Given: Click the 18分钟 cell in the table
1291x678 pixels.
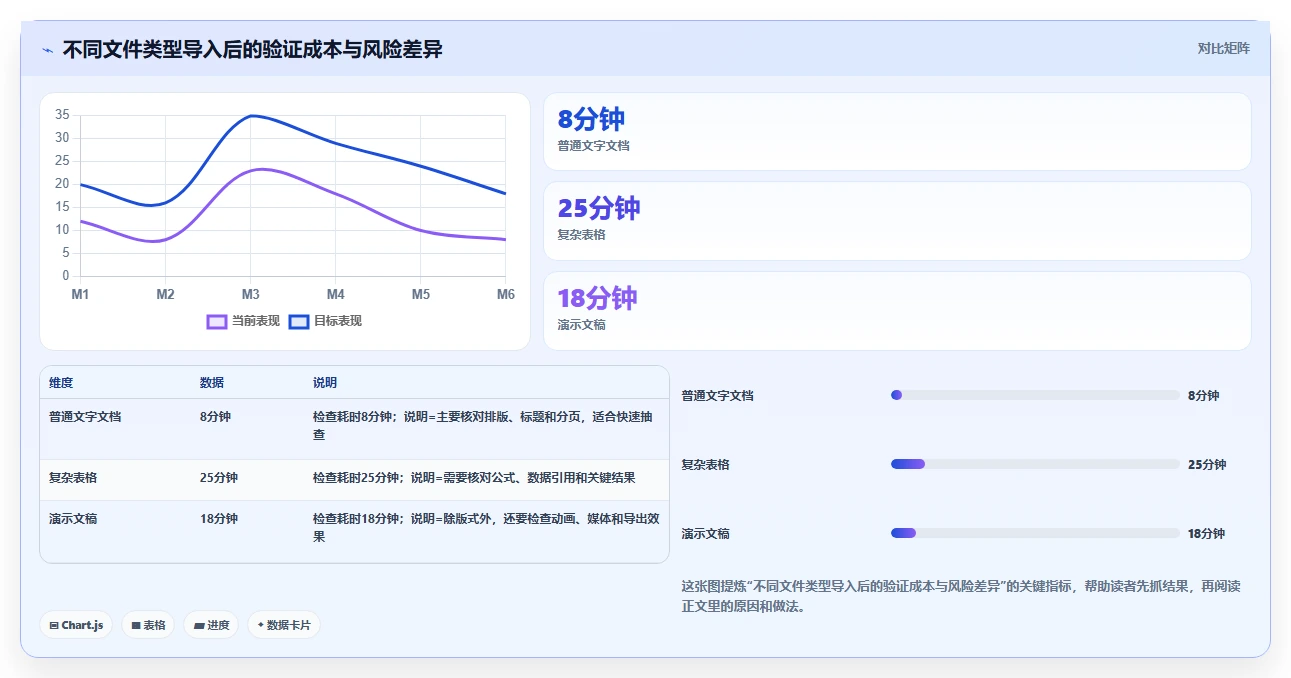Looking at the screenshot, I should [x=219, y=519].
